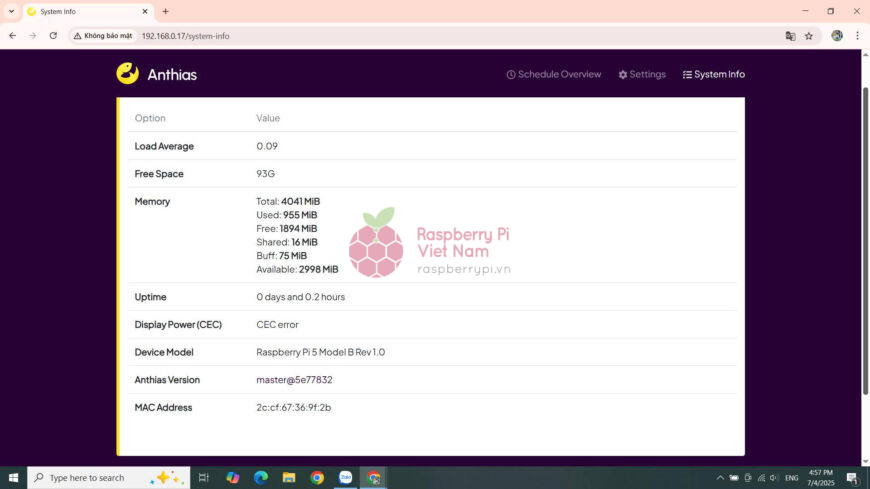This screenshot has width=870, height=489.
Task: Reload the current page
Action: pos(53,35)
